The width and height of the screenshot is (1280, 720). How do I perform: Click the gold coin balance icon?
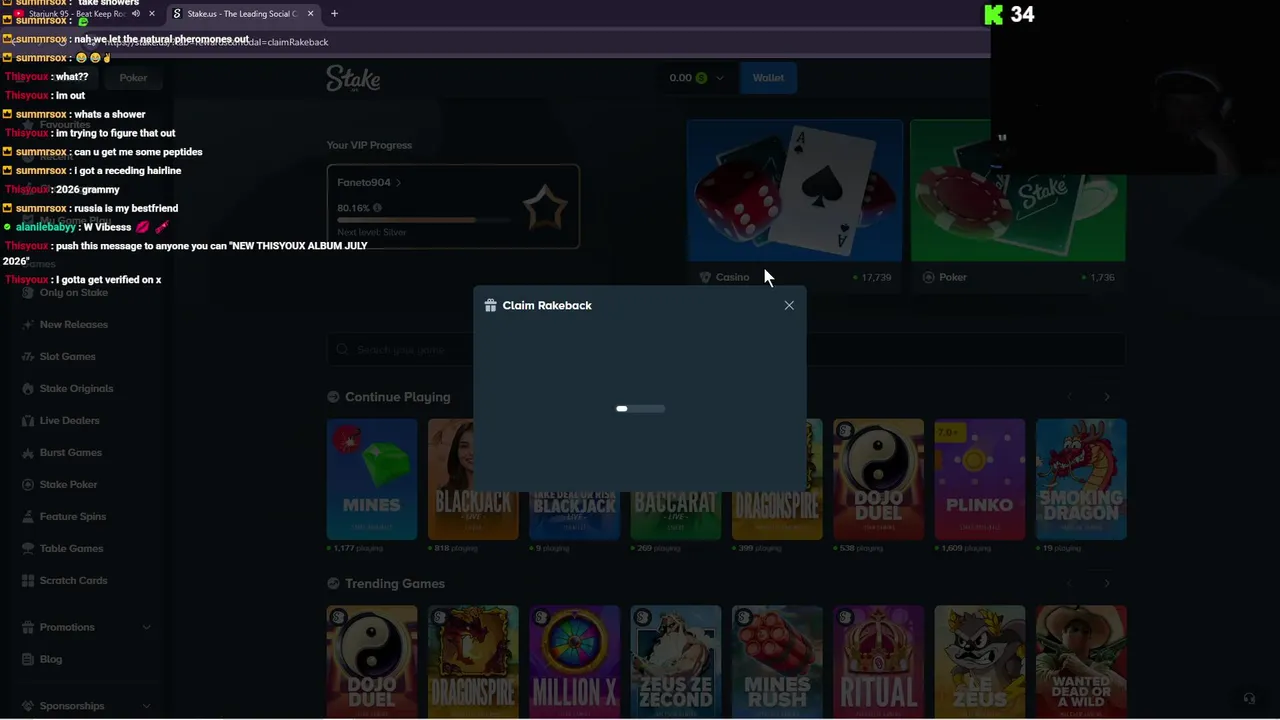pos(701,78)
